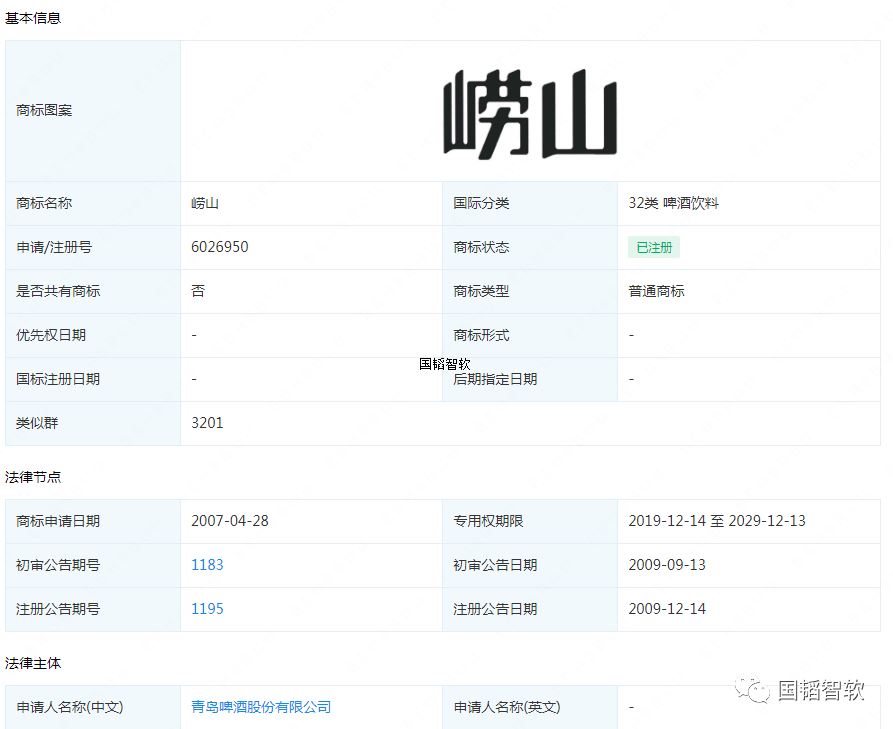The width and height of the screenshot is (893, 729).
Task: Select initial announcement date 2009-09-13
Action: [x=667, y=565]
